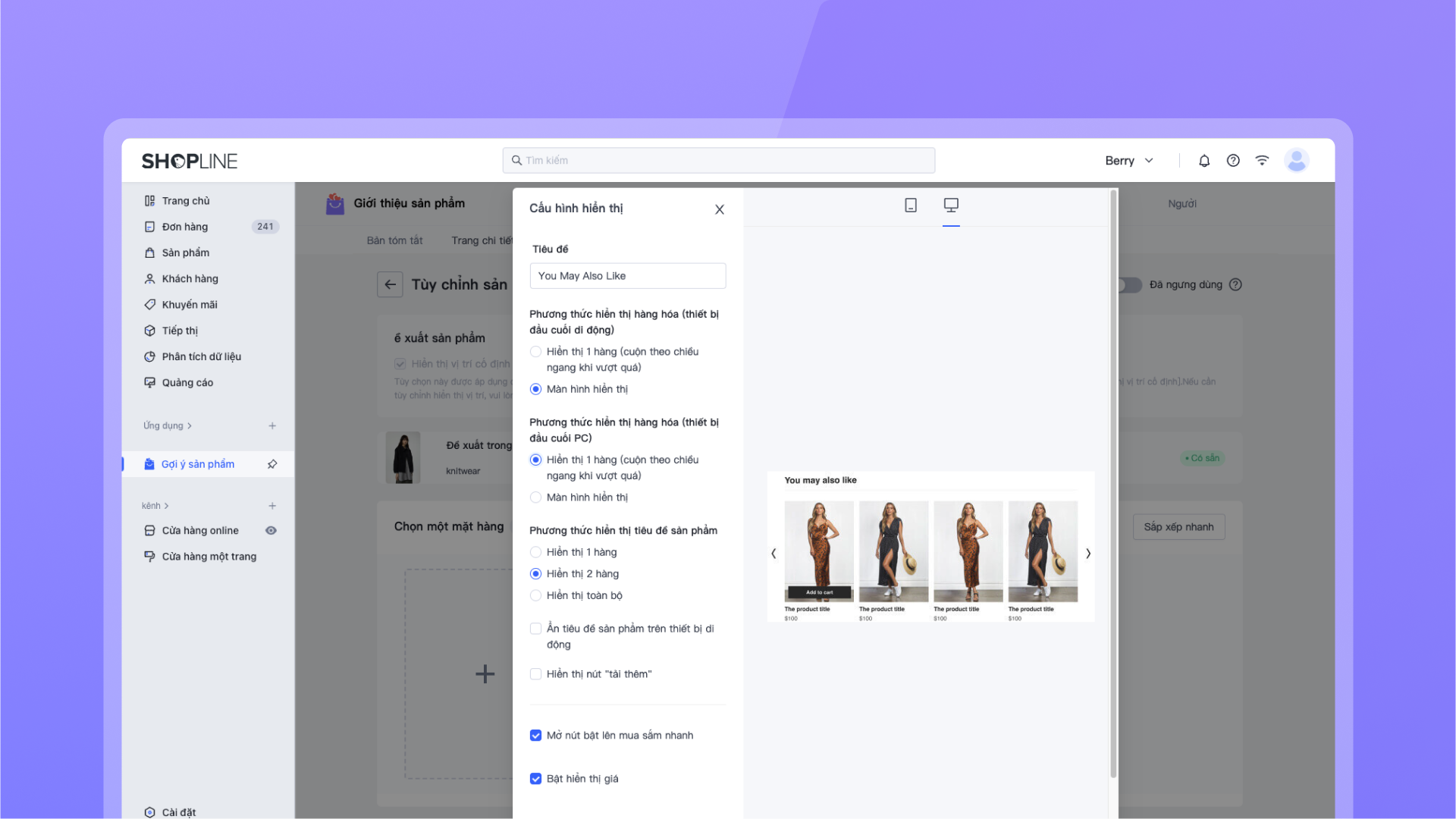
Task: Open the user avatar profile icon
Action: click(x=1296, y=161)
